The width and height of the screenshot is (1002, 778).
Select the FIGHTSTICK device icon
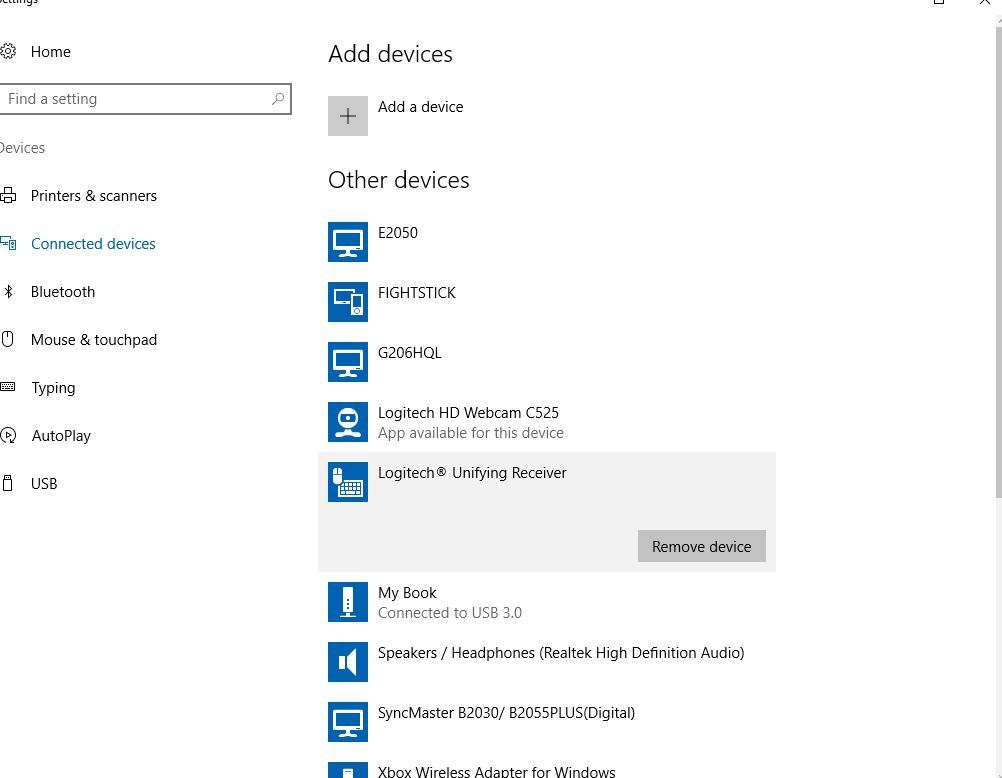(348, 302)
